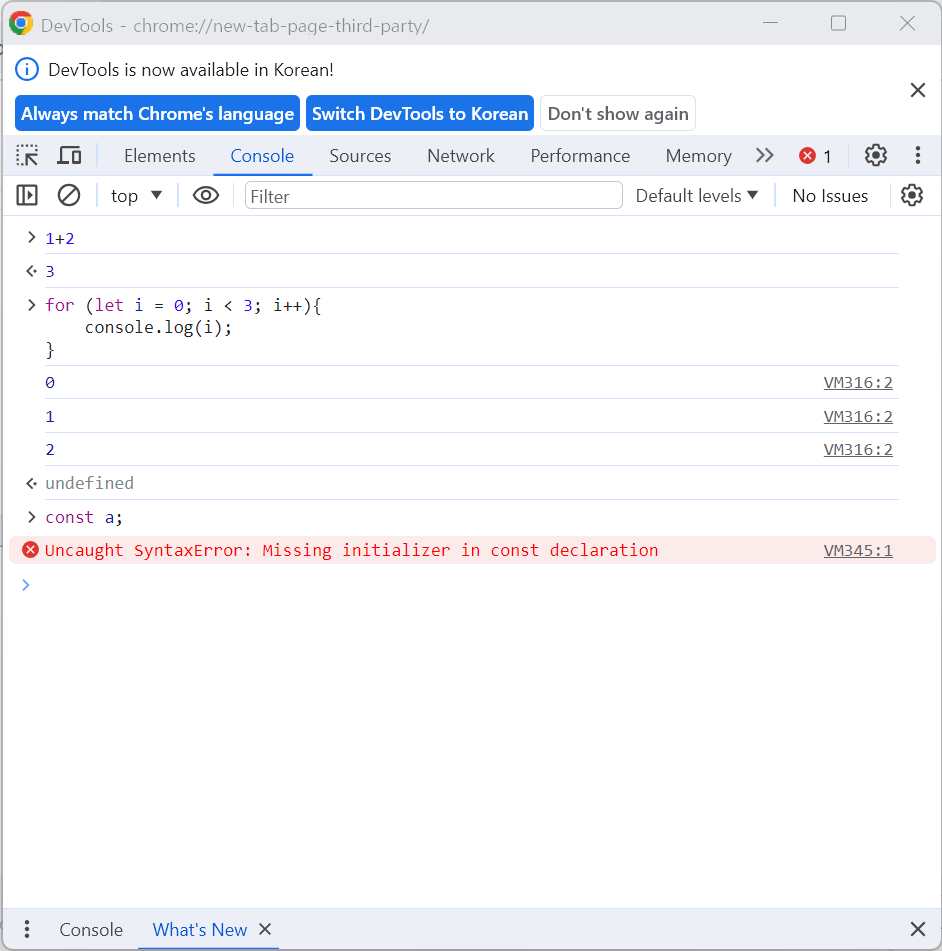942x951 pixels.
Task: Maximize the DevTools window
Action: tap(838, 23)
